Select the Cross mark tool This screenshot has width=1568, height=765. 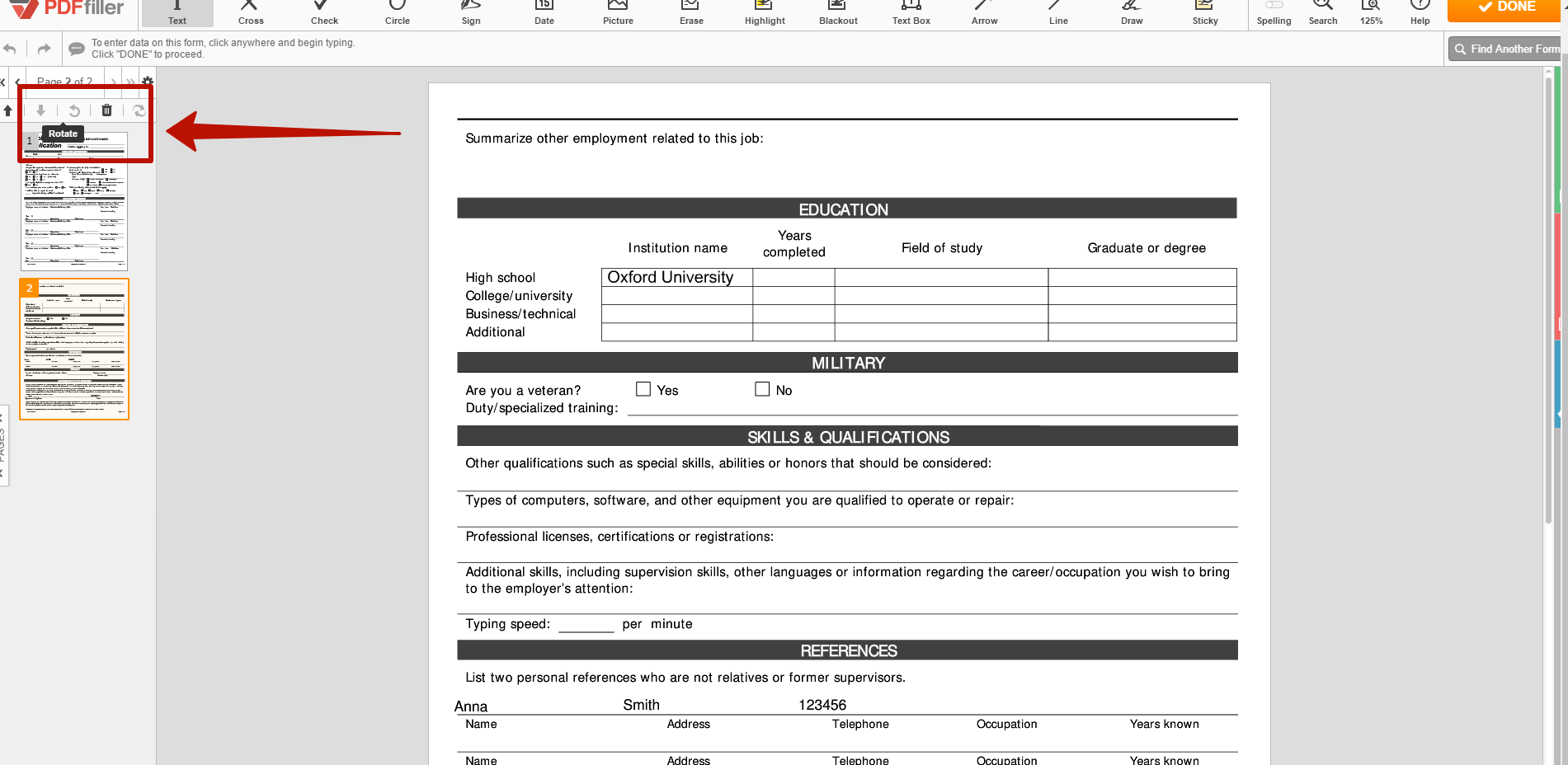pos(251,13)
